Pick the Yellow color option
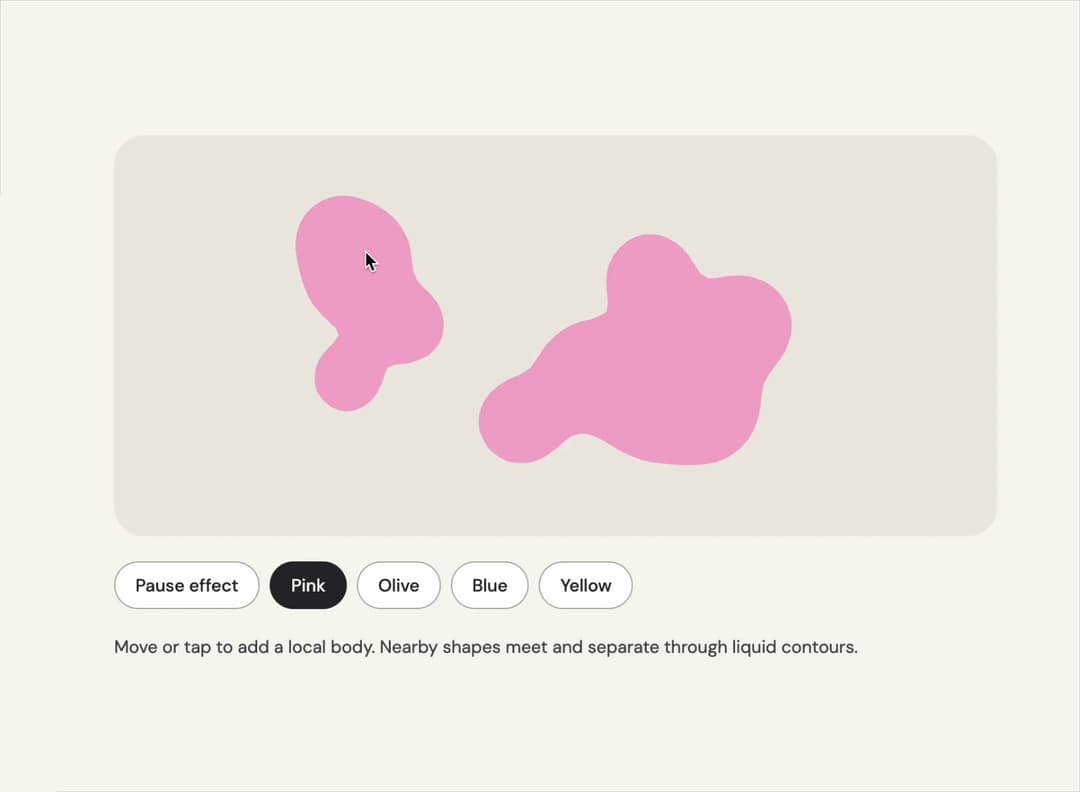Viewport: 1080px width, 792px height. pos(585,585)
